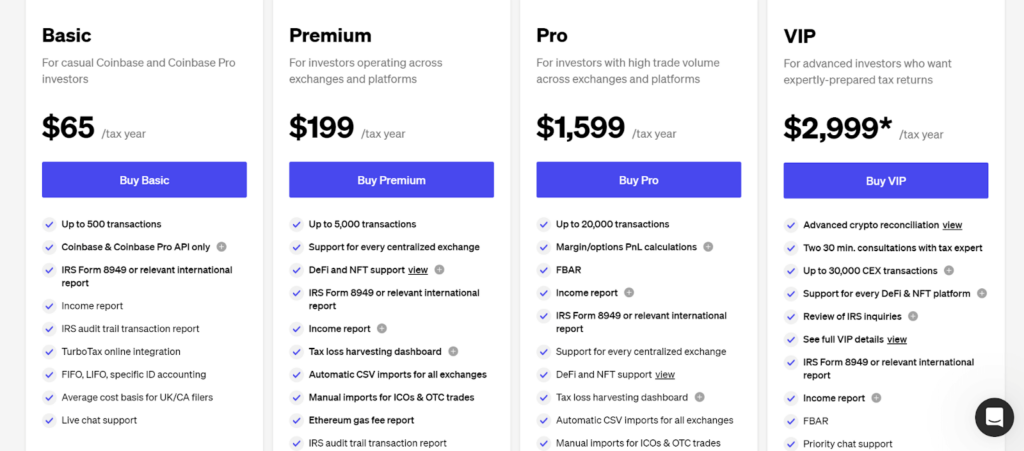The height and width of the screenshot is (451, 1024).
Task: Click info icon beside every DeFi & NFT platform
Action: click(x=982, y=294)
